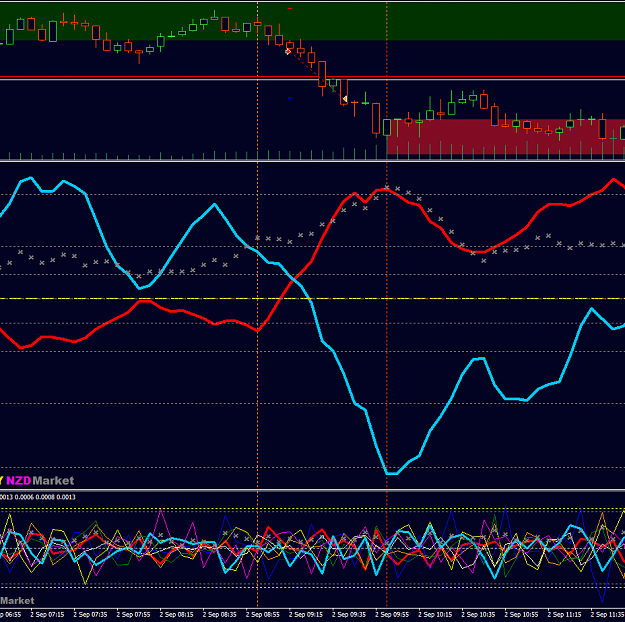This screenshot has height=622, width=625.
Task: Click the 2 Sep 10:55 time label
Action: click(521, 615)
